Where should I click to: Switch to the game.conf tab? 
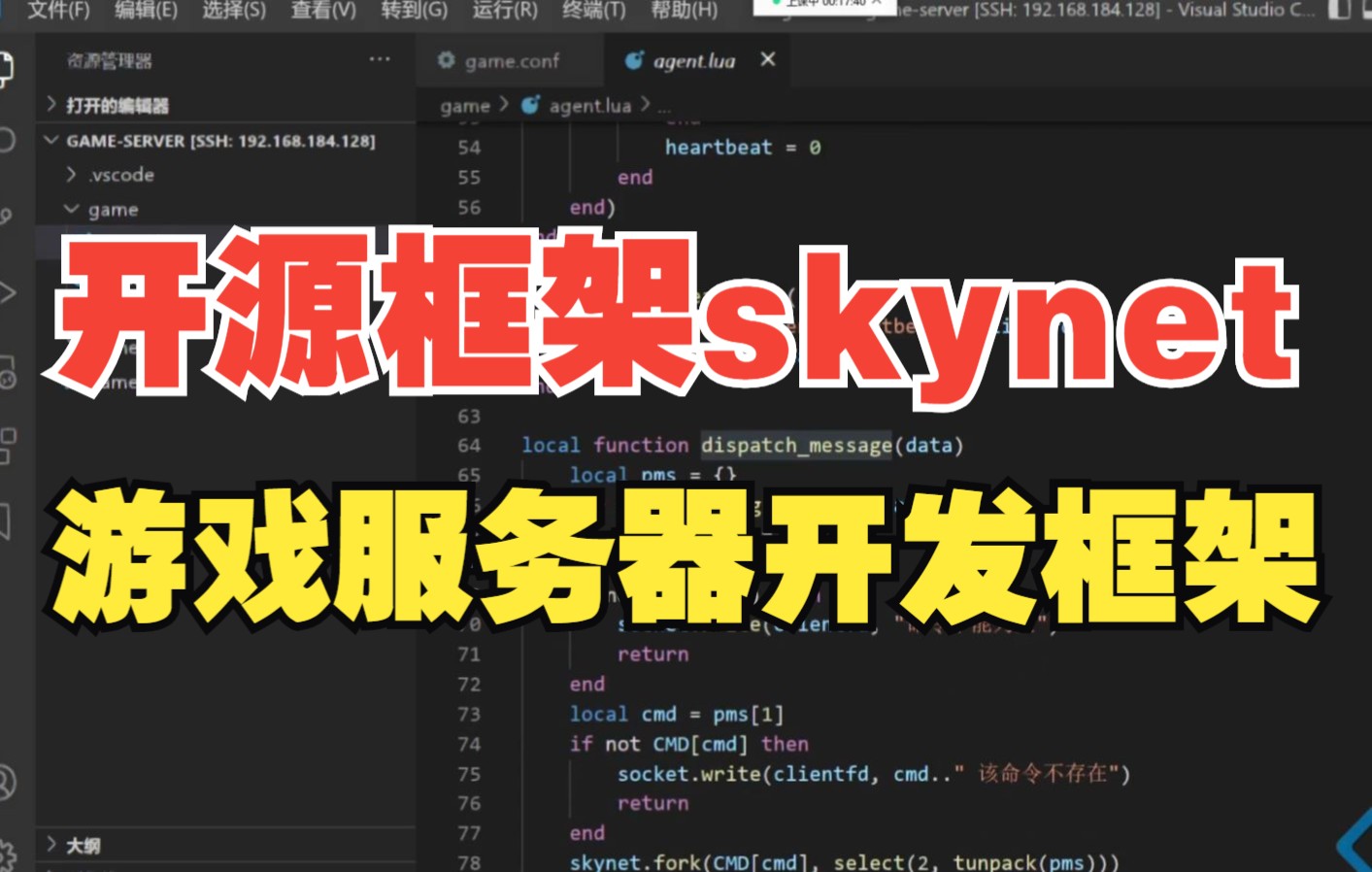click(505, 60)
